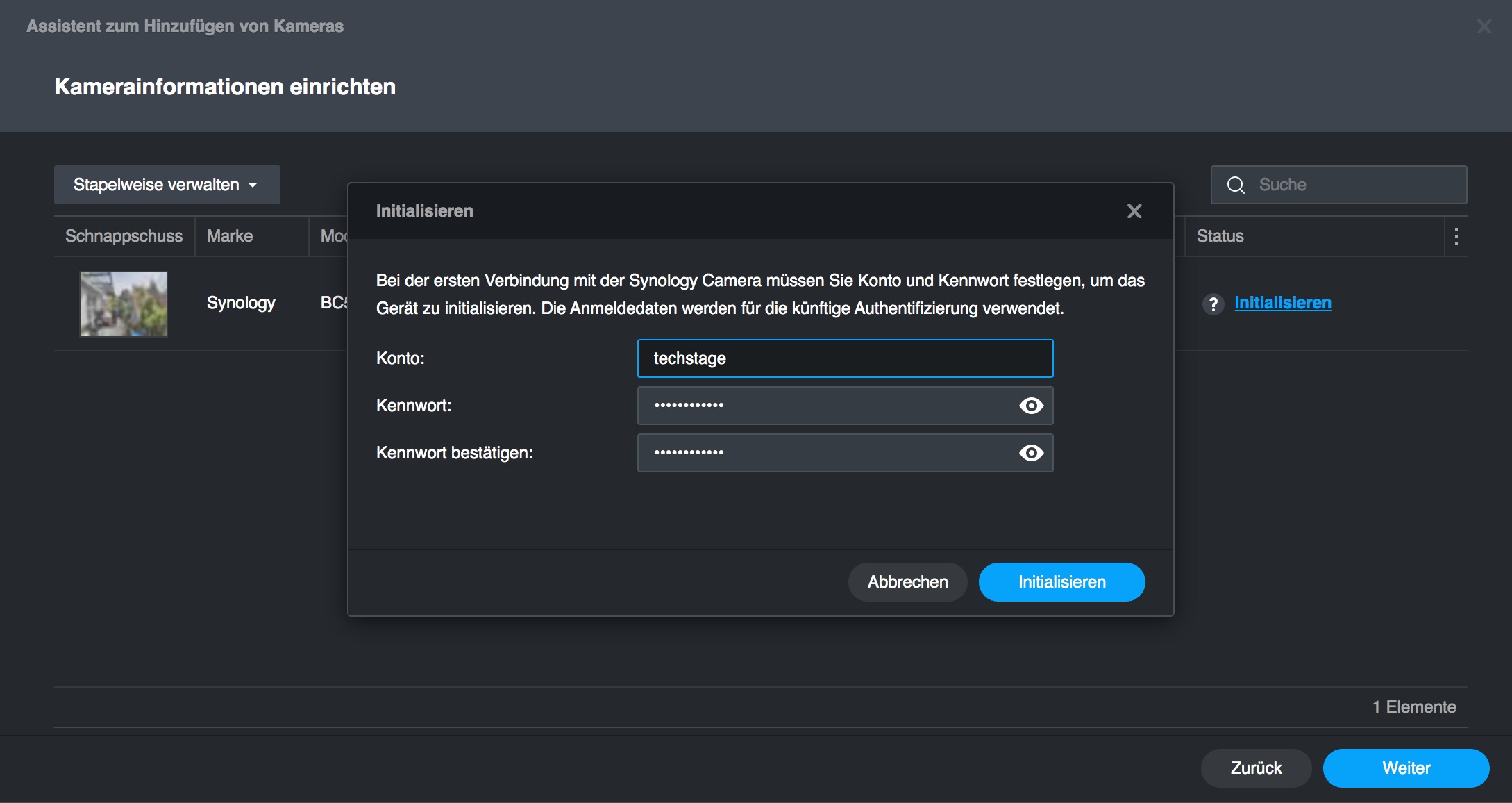Go back with the Zurück button
Screen dimensions: 1512x803
pyautogui.click(x=1255, y=768)
